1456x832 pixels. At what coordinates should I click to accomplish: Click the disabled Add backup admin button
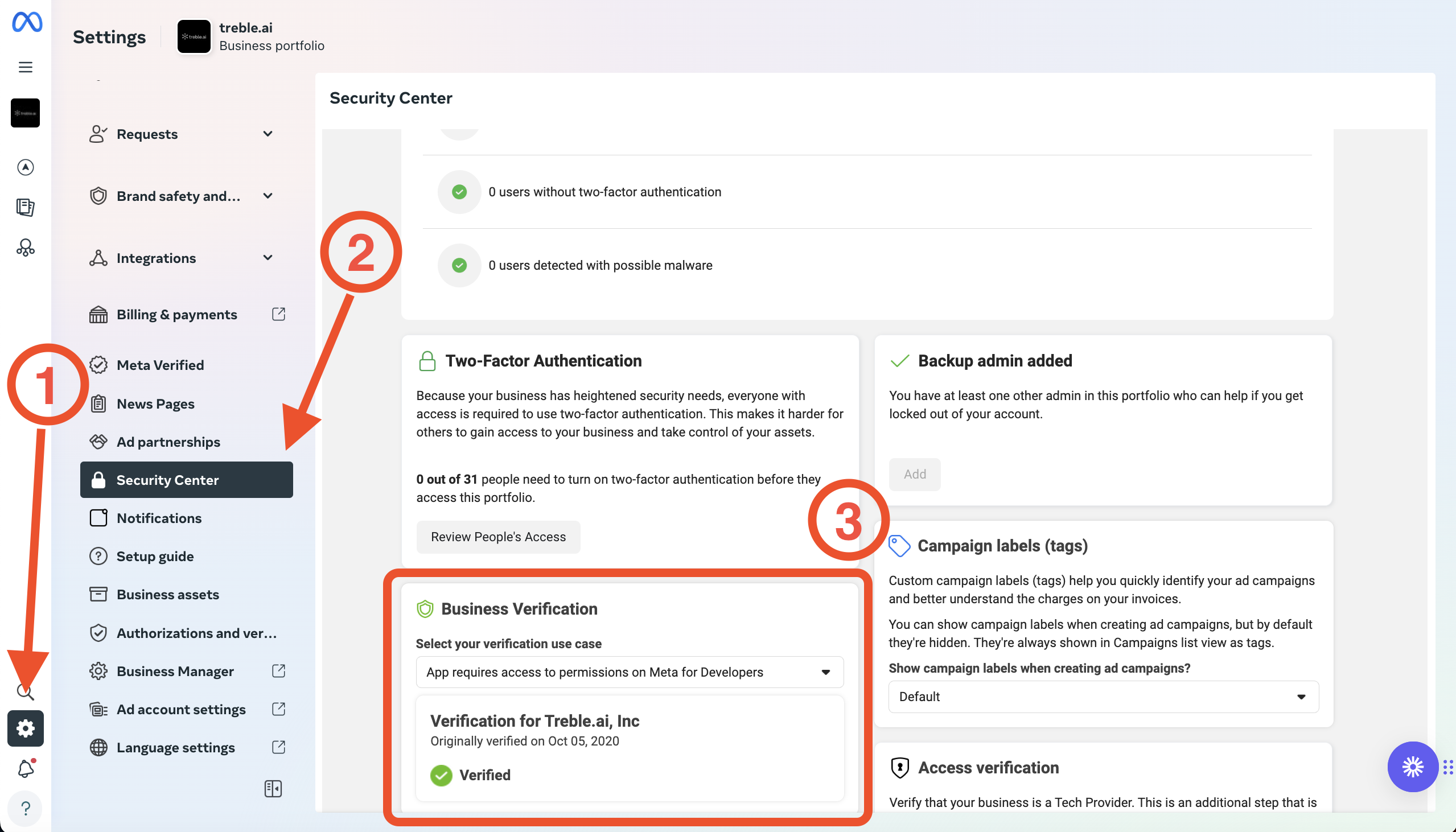click(x=915, y=474)
